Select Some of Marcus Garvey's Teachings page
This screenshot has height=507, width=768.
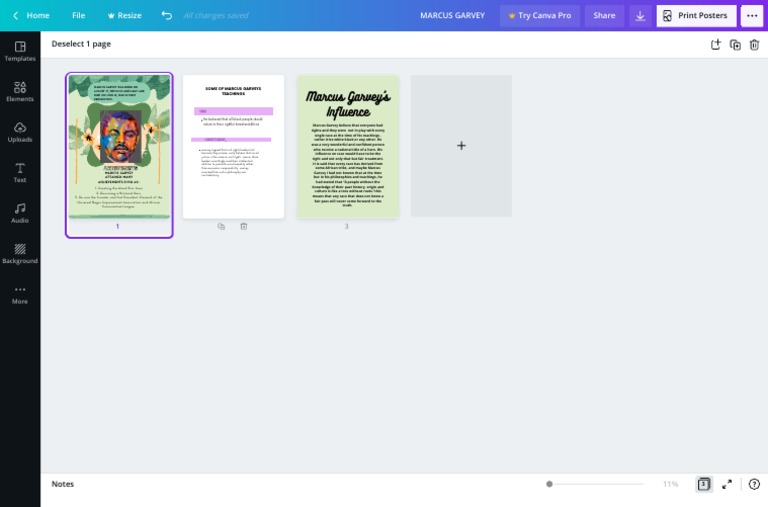coord(233,146)
